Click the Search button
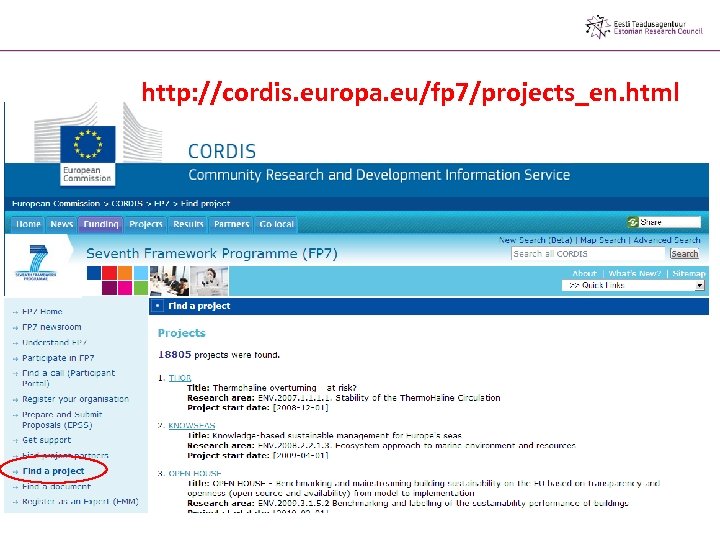Image resolution: width=720 pixels, height=540 pixels. pos(684,254)
